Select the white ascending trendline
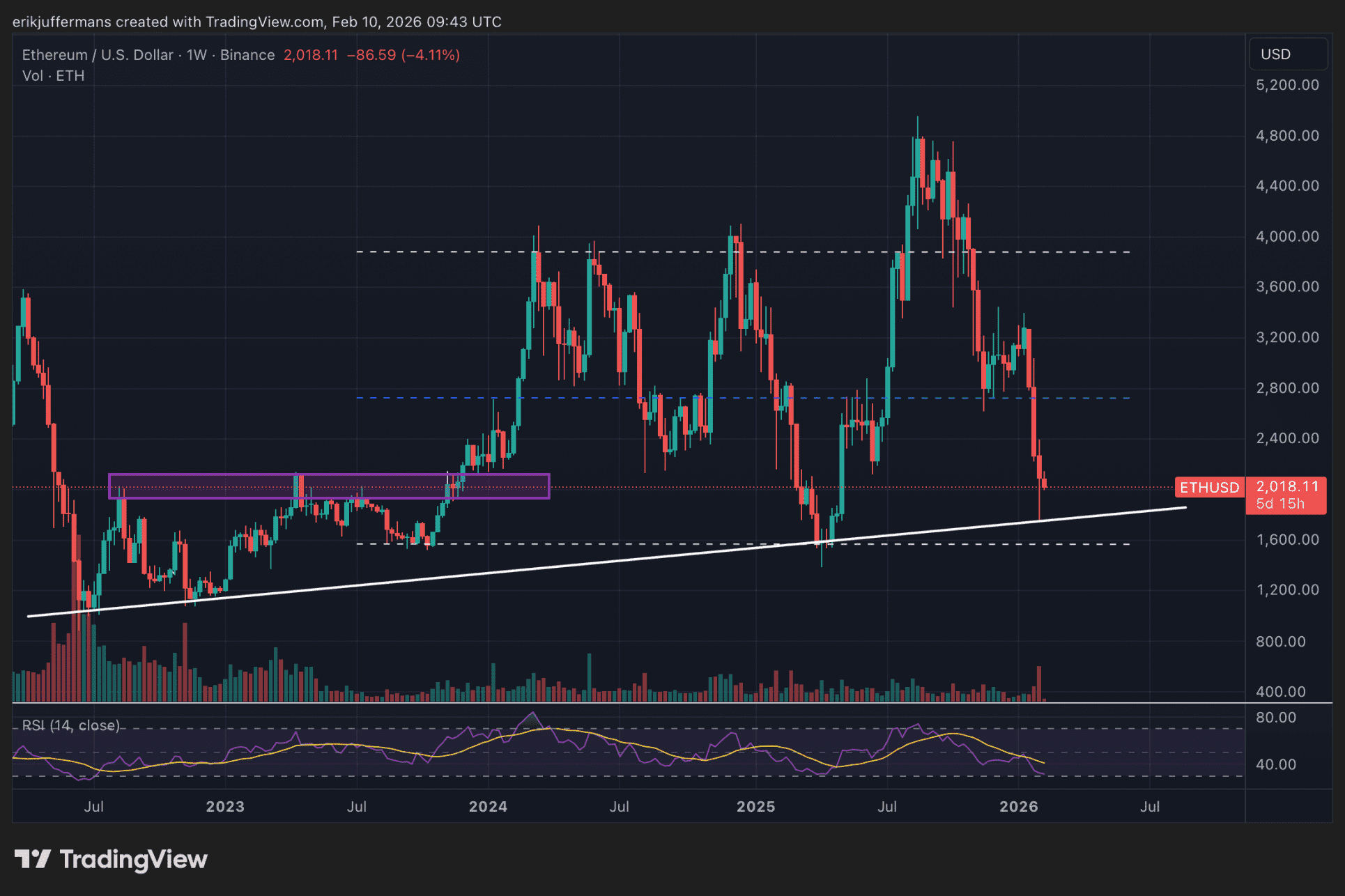Viewport: 1345px width, 896px height. click(558, 566)
